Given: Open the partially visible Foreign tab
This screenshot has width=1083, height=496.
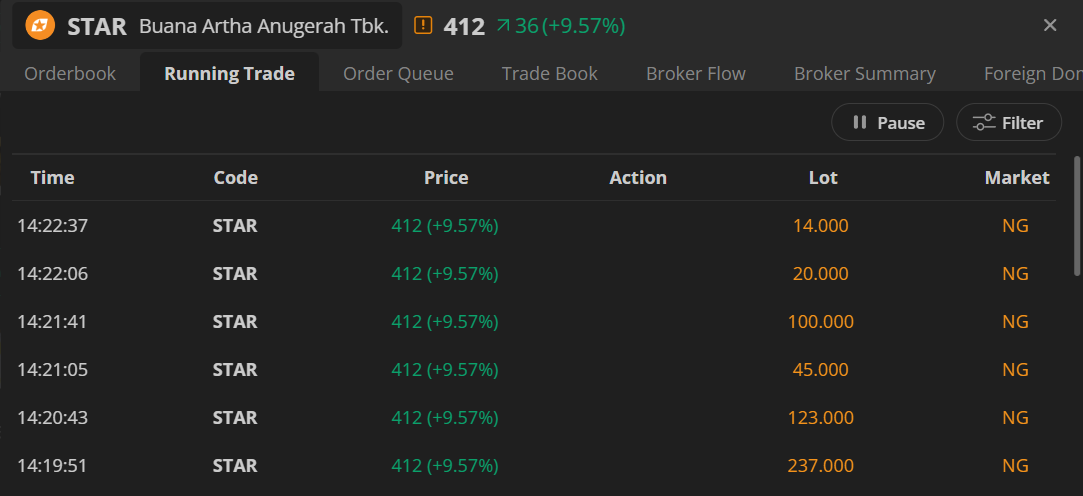Looking at the screenshot, I should (x=1032, y=74).
